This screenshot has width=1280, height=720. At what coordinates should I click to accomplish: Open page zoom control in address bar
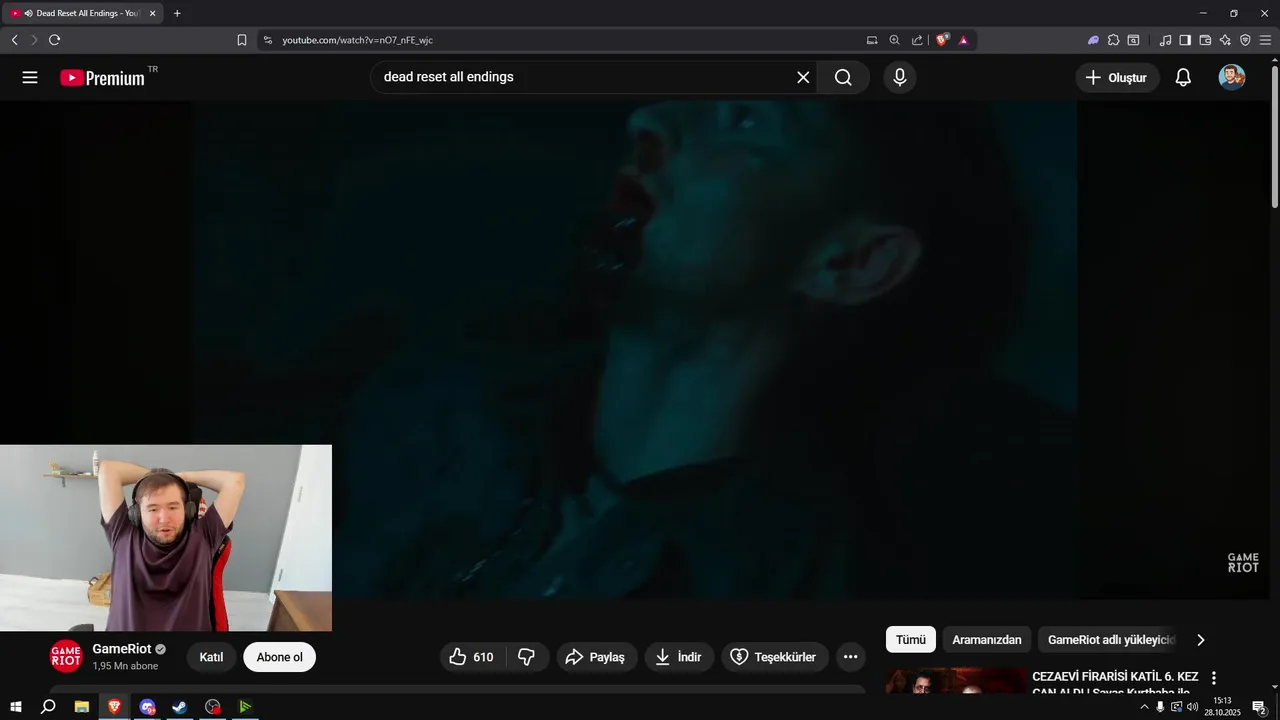click(895, 40)
